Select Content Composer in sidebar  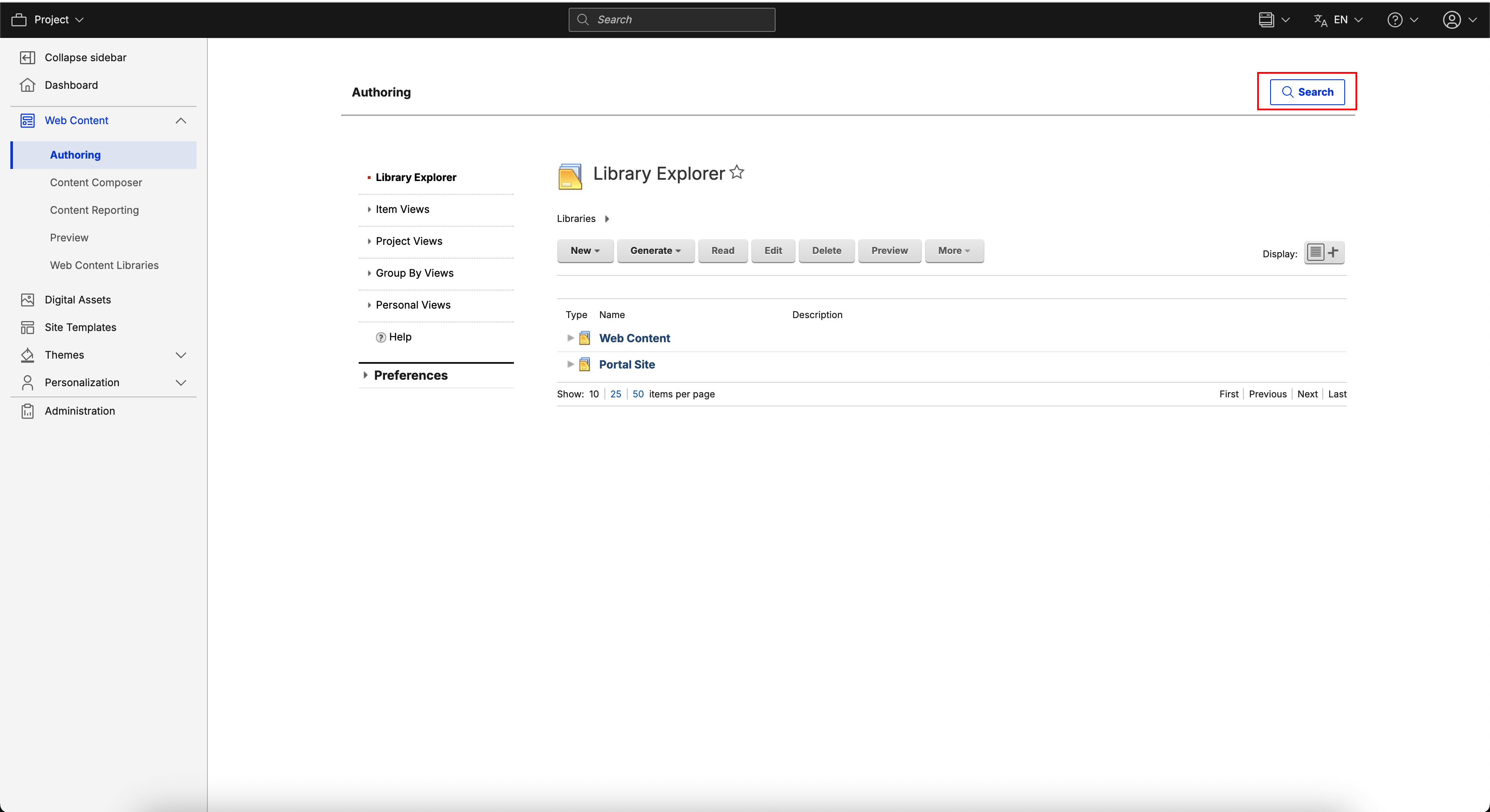95,182
